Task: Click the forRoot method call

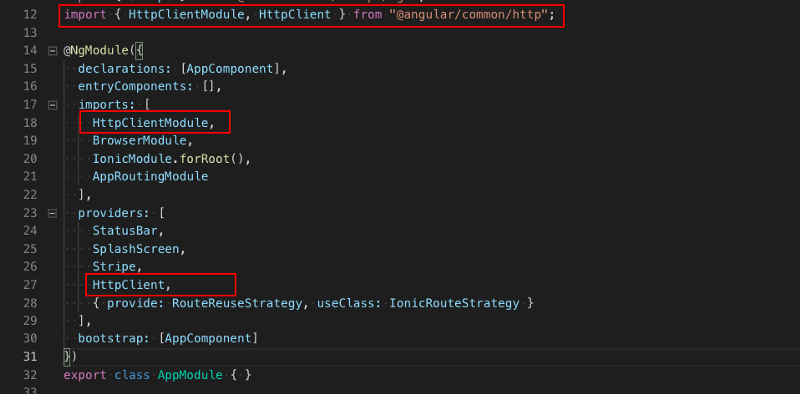Action: pyautogui.click(x=205, y=159)
